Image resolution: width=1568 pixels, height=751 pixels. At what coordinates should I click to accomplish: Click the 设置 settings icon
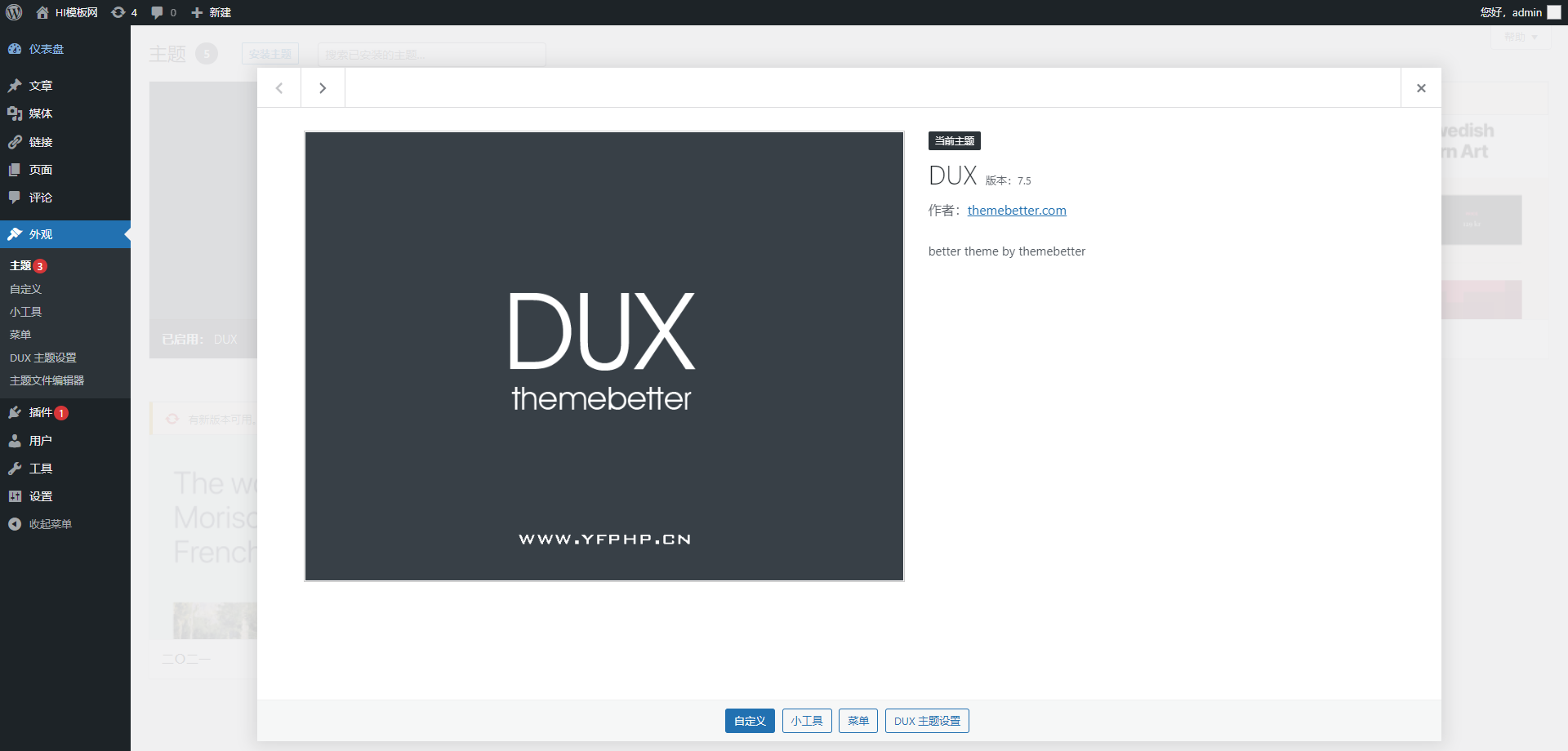tap(15, 496)
